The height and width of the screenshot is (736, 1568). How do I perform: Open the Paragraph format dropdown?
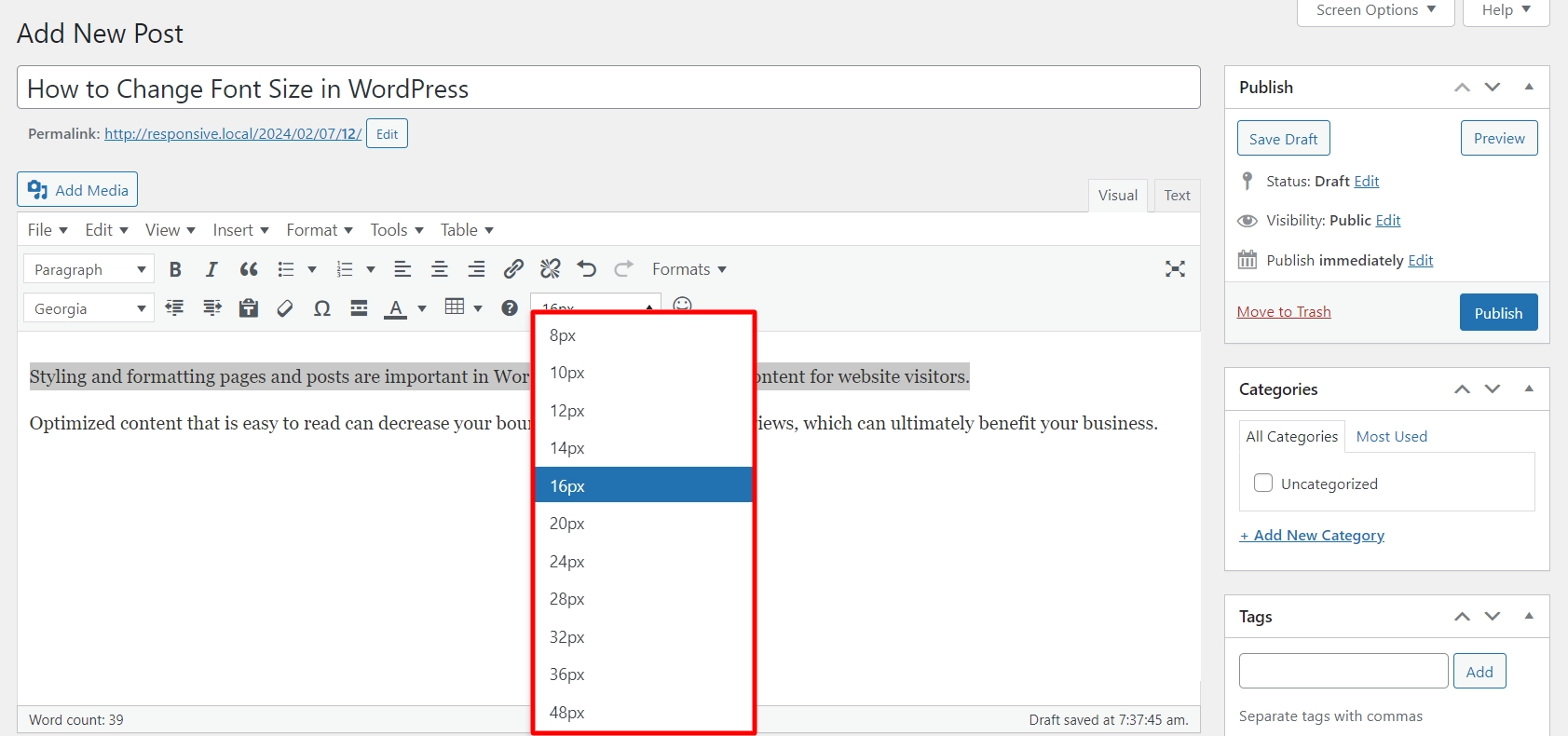89,269
